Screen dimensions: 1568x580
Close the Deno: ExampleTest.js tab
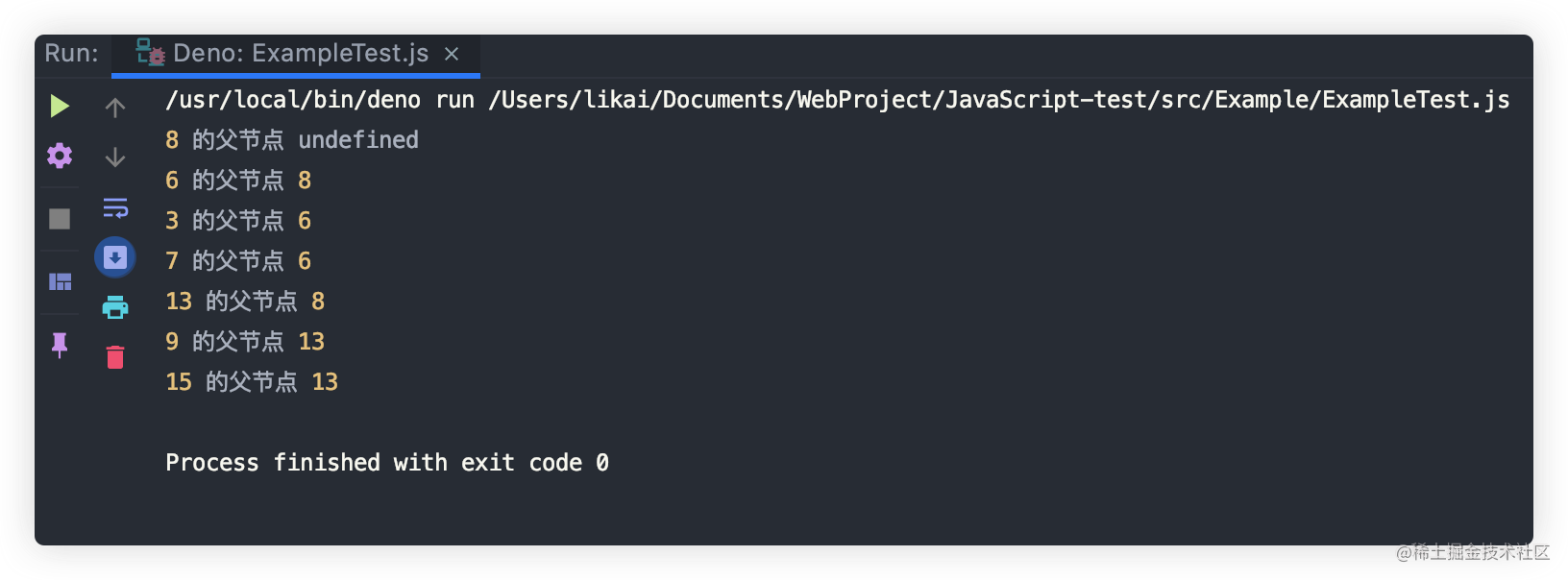(x=452, y=54)
